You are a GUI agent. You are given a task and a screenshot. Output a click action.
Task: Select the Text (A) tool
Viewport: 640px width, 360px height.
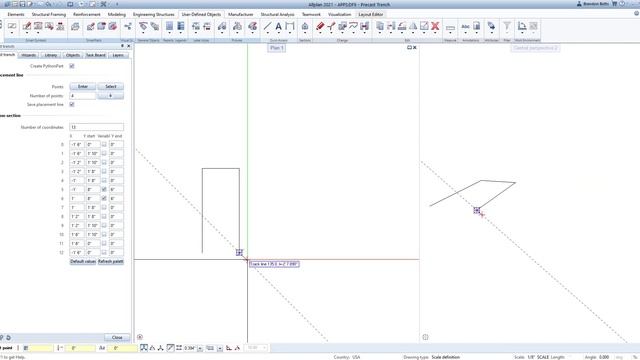point(278,26)
